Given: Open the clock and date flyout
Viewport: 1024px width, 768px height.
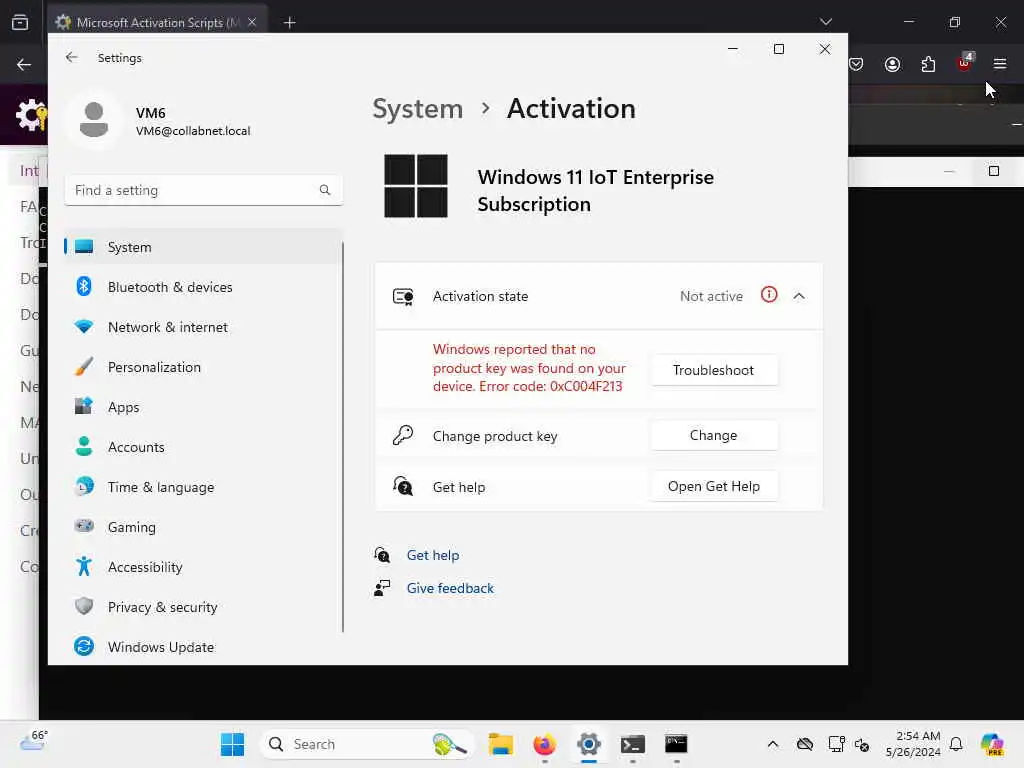Looking at the screenshot, I should click(x=913, y=744).
